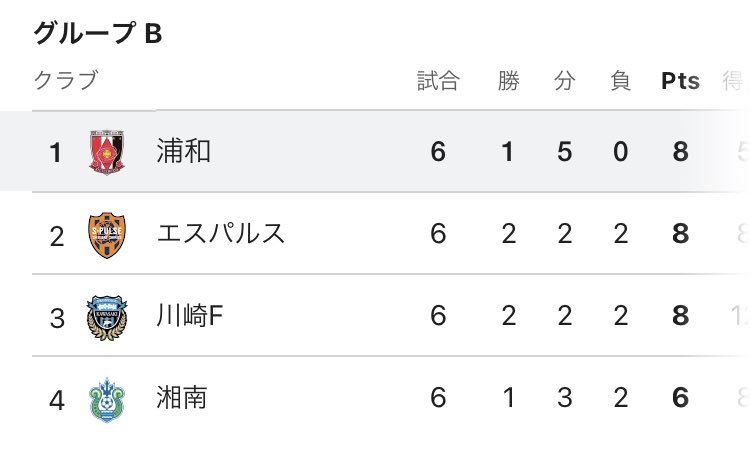
Task: Open the 浦和 team link
Action: pyautogui.click(x=184, y=151)
